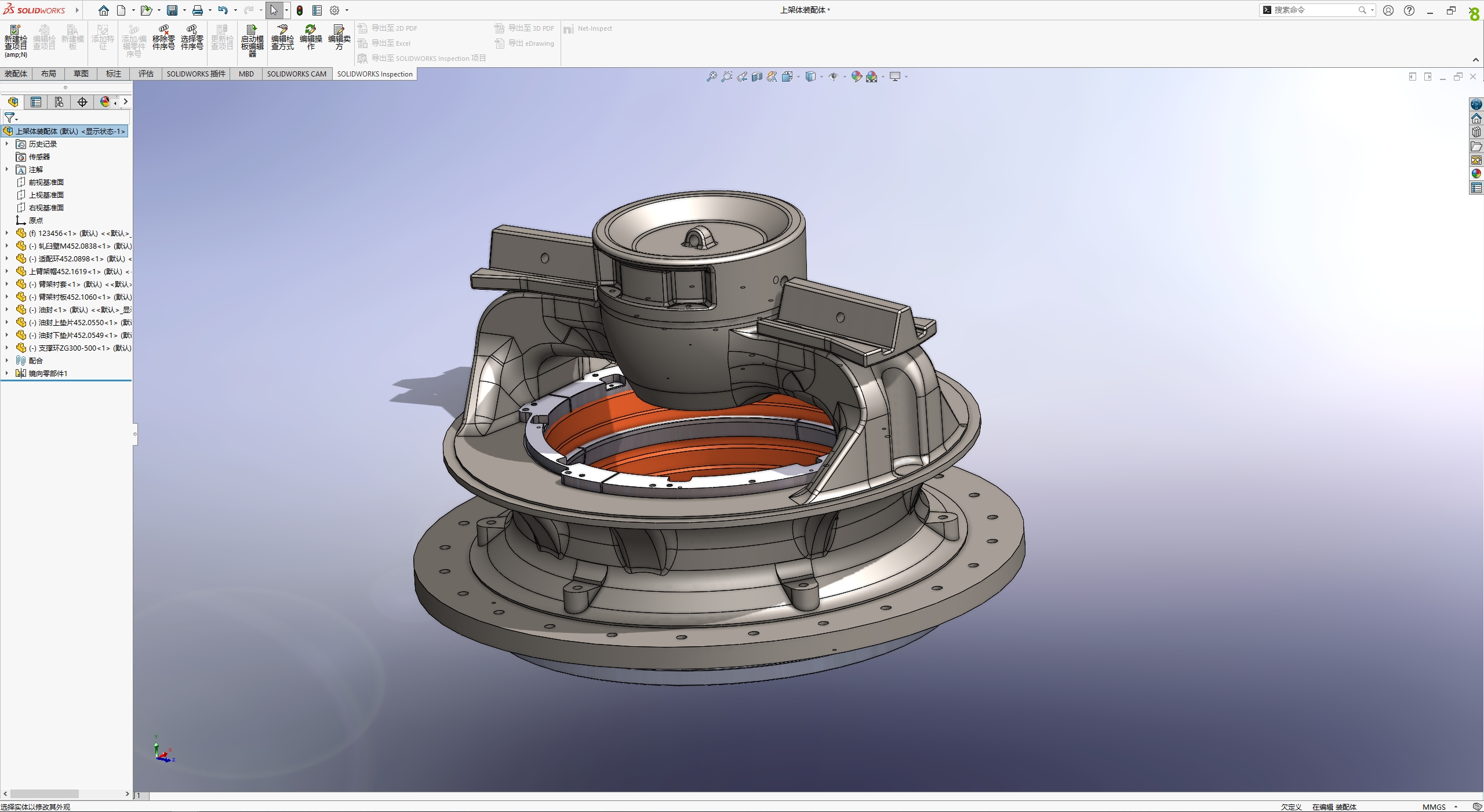1484x812 pixels.
Task: Click 新建检查项目 (New Inspection Project)
Action: coord(16,41)
